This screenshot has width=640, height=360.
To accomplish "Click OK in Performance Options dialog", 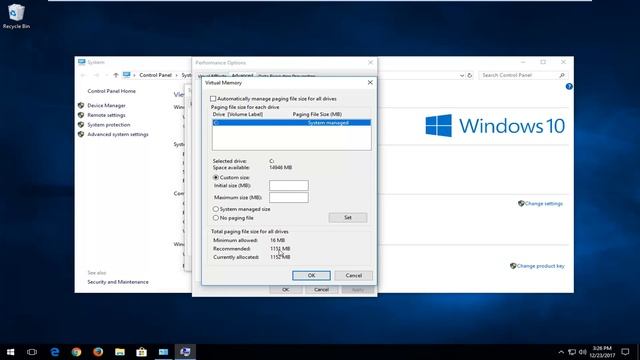I will click(x=286, y=289).
